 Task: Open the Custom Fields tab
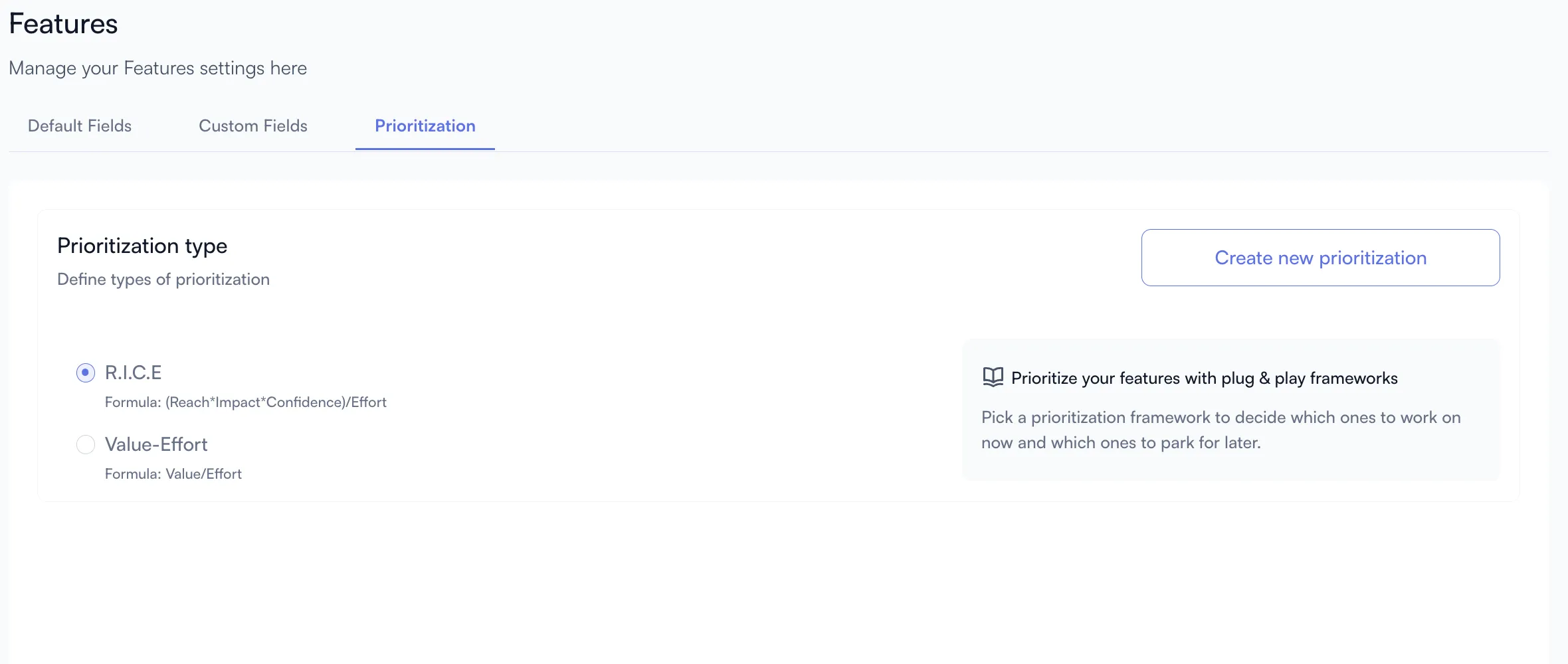(253, 126)
